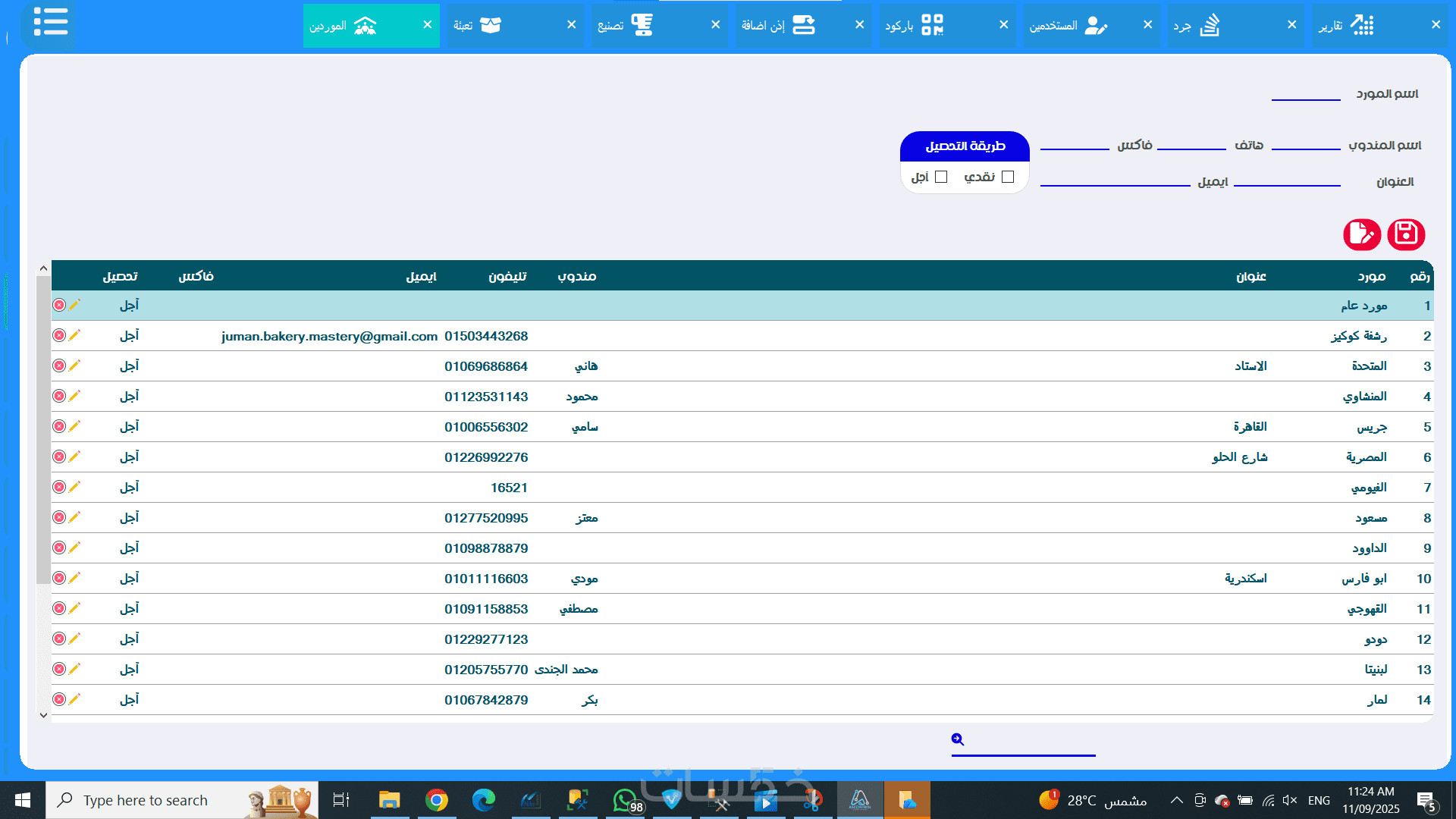Enable the نقدي cash checkbox
The height and width of the screenshot is (819, 1456).
(1008, 177)
